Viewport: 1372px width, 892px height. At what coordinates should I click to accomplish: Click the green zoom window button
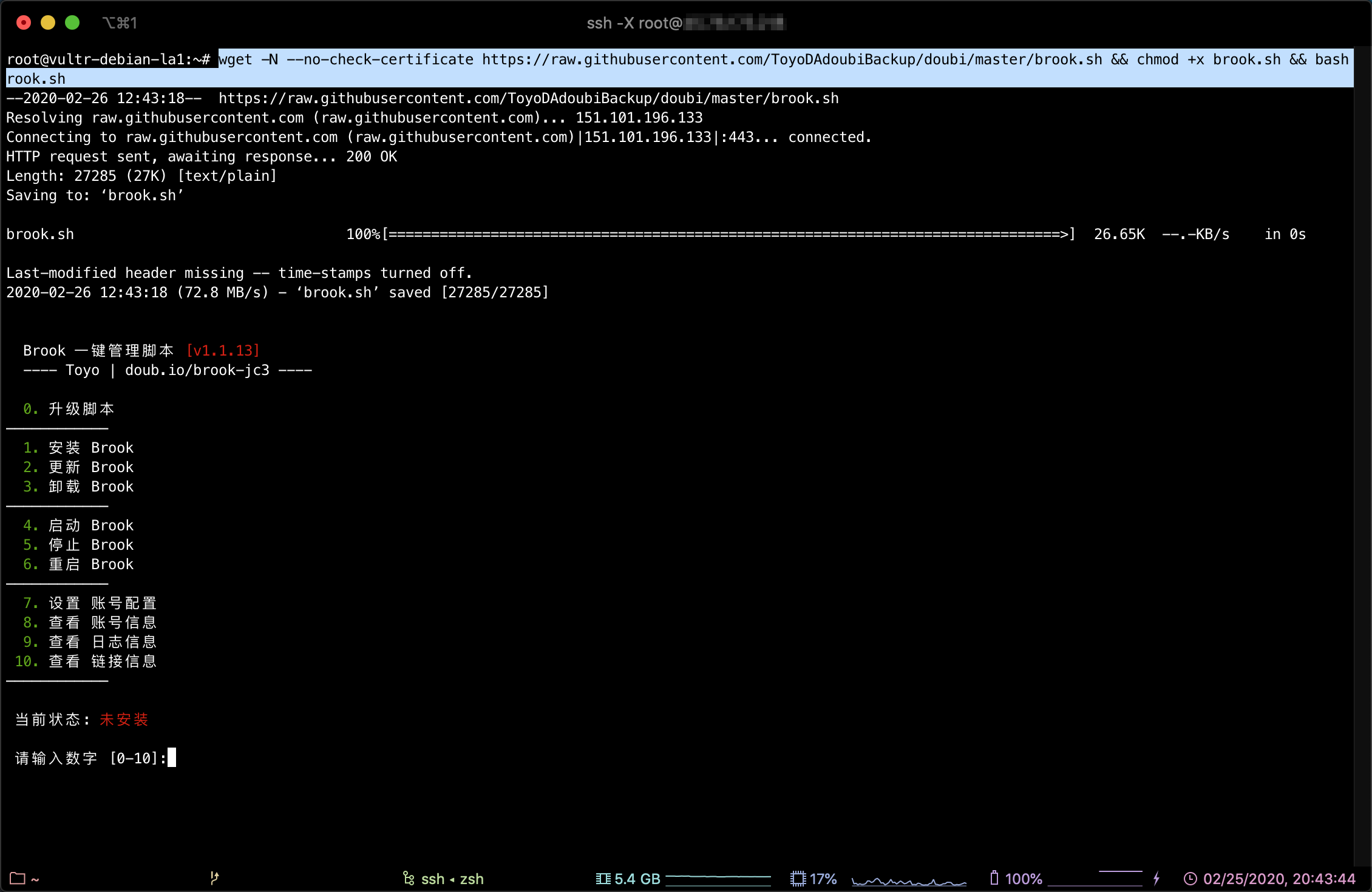72,22
